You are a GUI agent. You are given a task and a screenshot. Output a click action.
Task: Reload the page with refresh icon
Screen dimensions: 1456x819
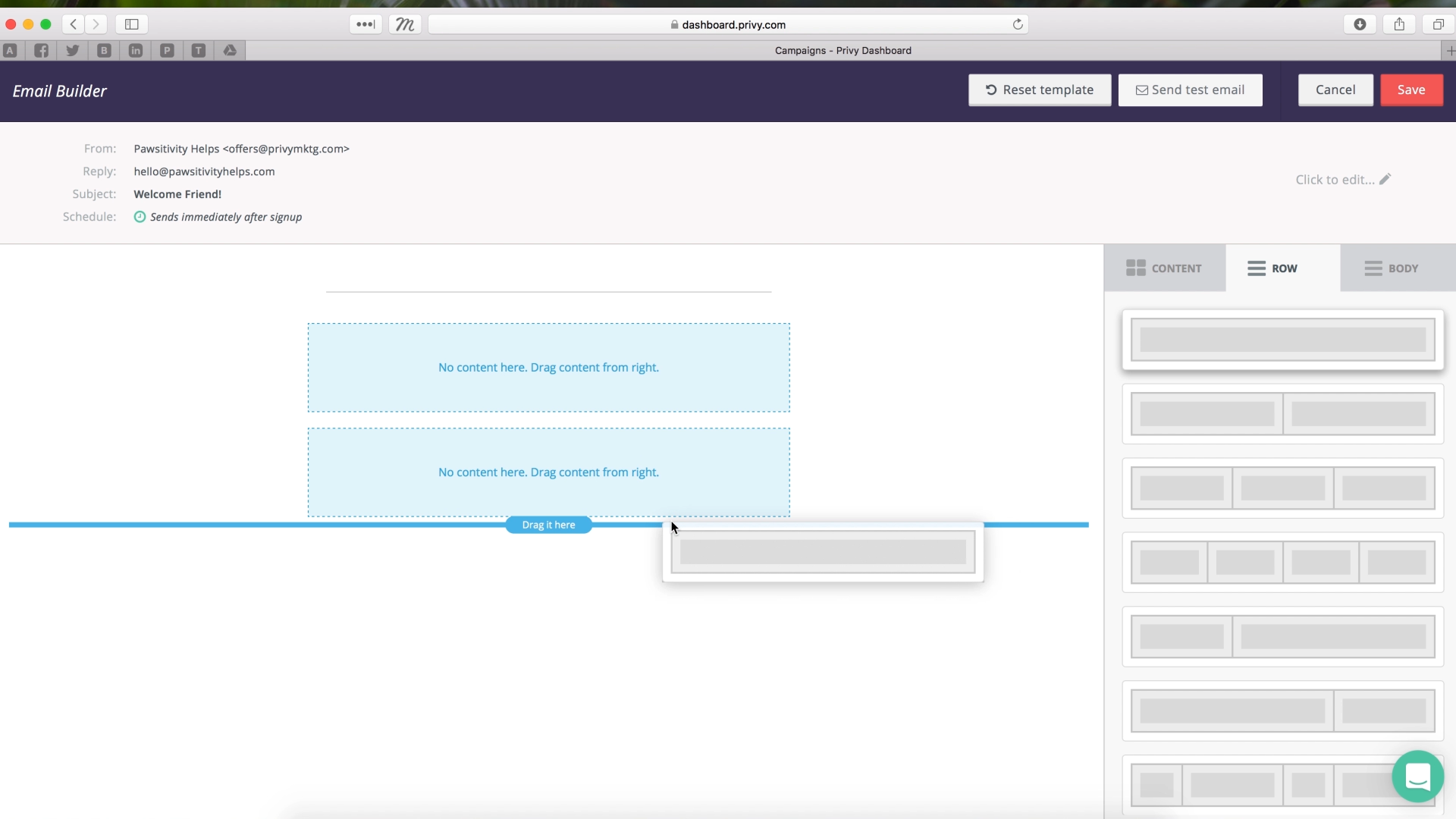pos(1018,24)
